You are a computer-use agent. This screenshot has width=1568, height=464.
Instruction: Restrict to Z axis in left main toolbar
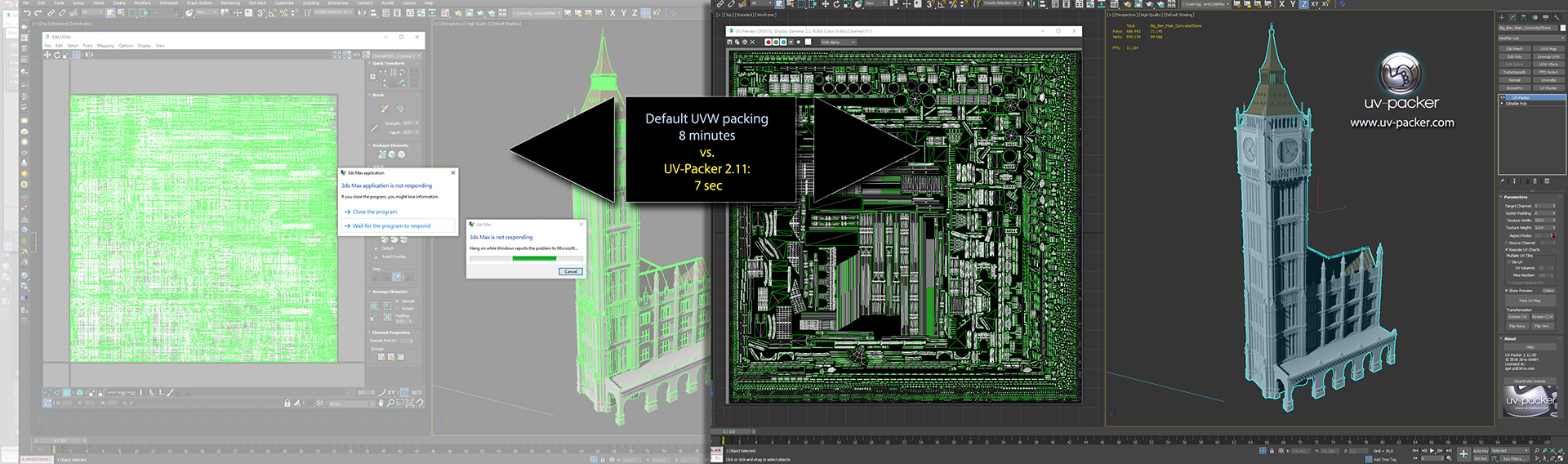click(x=635, y=13)
